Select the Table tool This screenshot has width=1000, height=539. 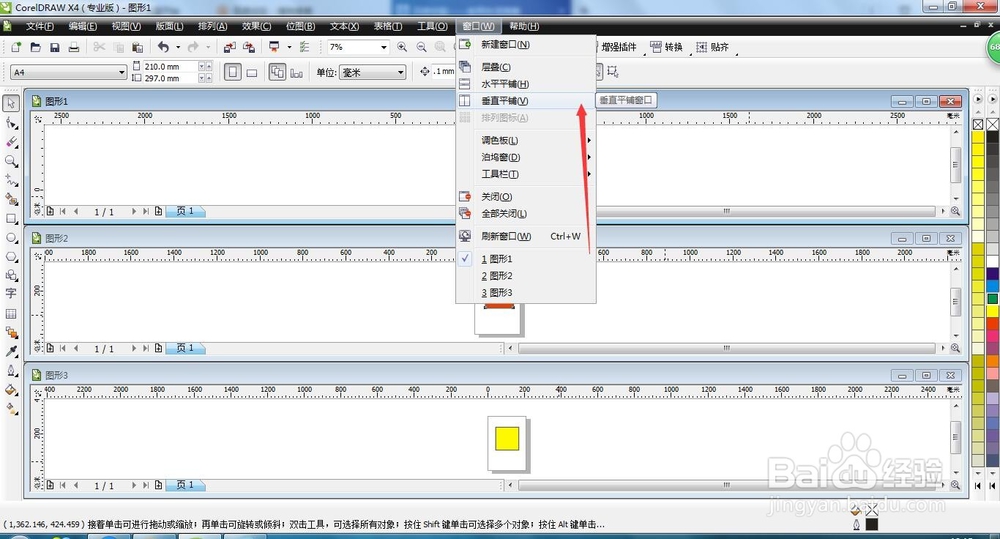[x=11, y=313]
